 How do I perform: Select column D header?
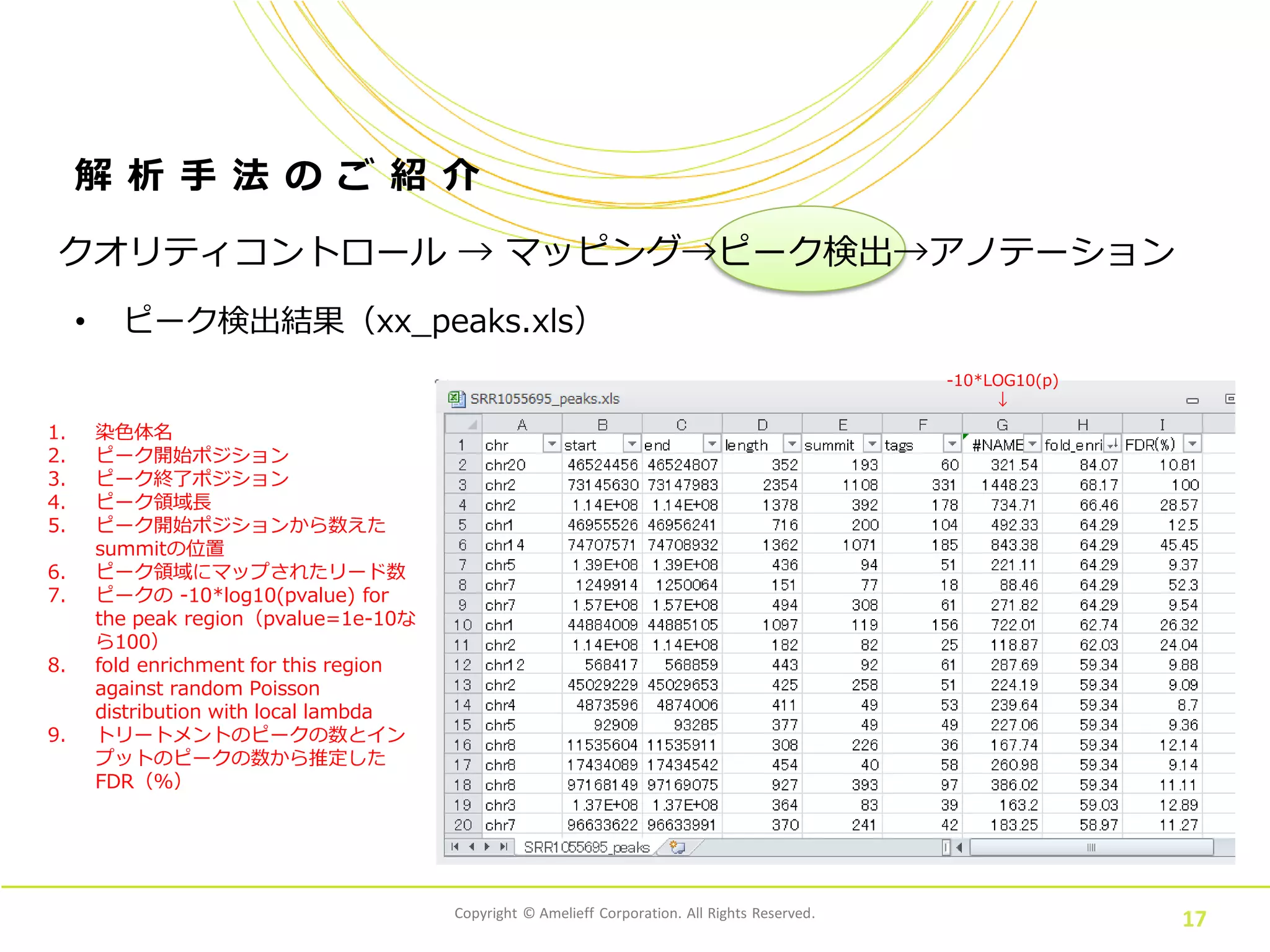pyautogui.click(x=762, y=425)
